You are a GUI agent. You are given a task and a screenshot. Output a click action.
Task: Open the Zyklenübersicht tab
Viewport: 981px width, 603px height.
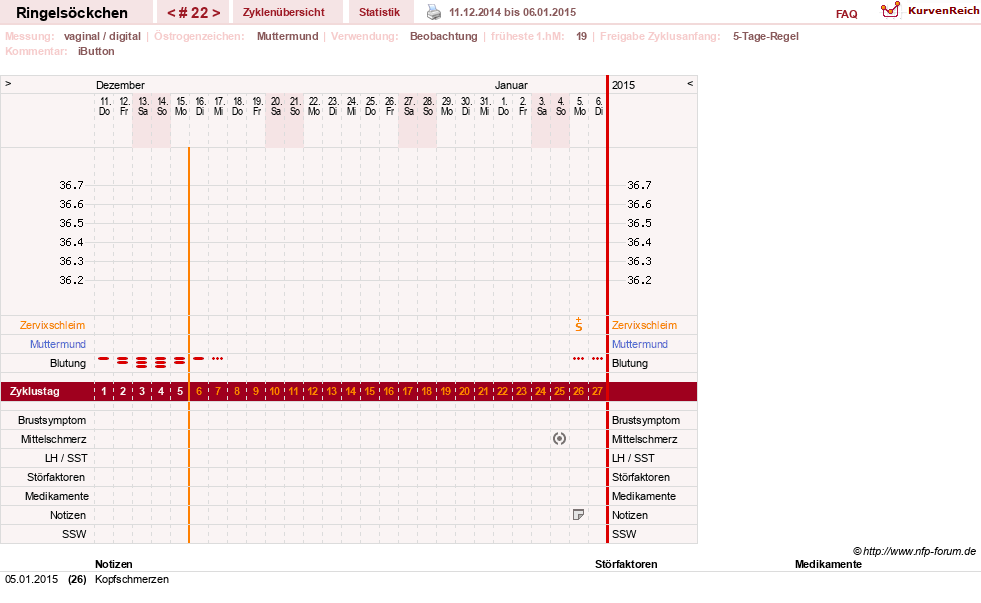coord(283,13)
